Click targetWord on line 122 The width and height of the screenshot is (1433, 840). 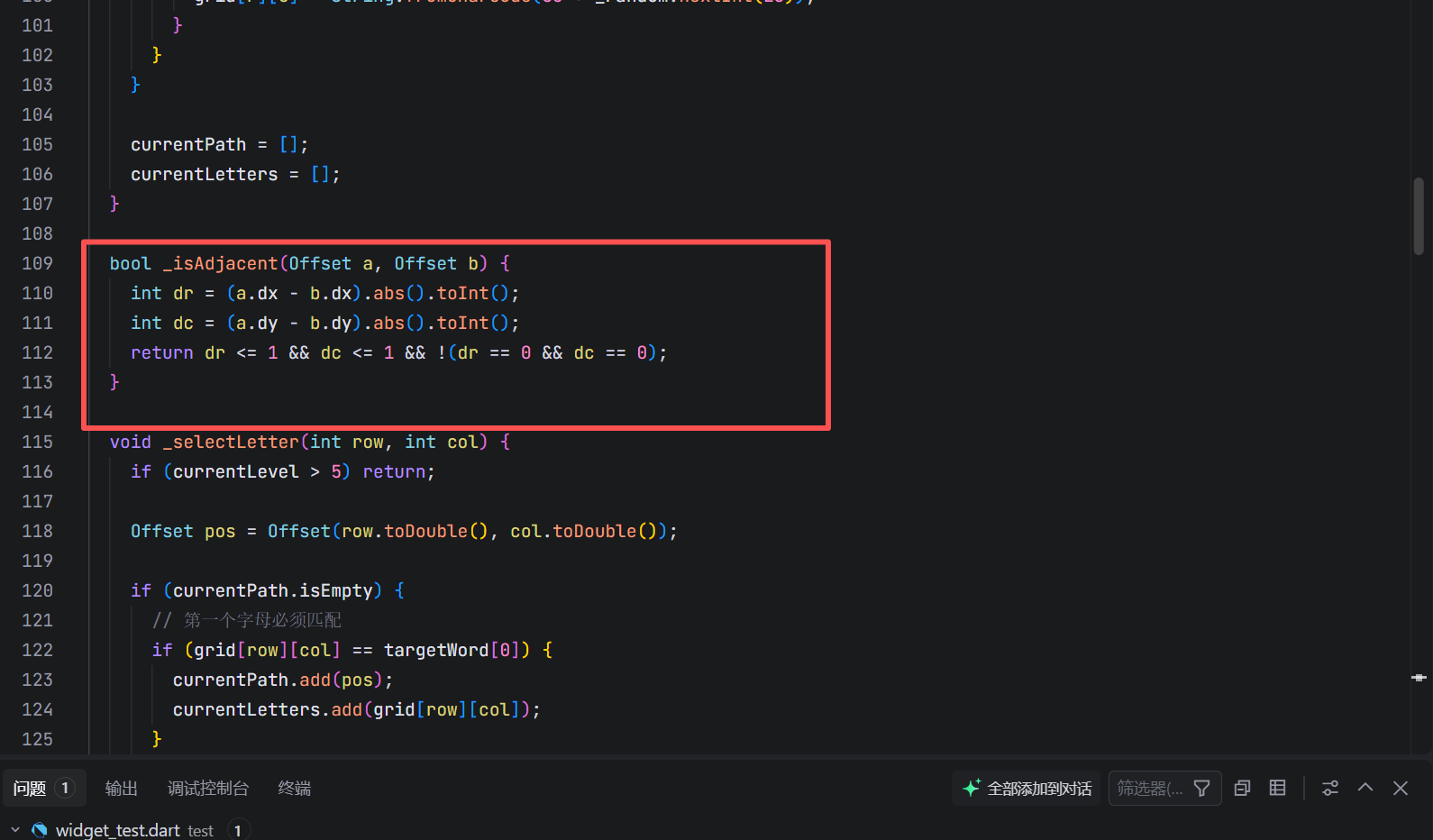(x=436, y=650)
